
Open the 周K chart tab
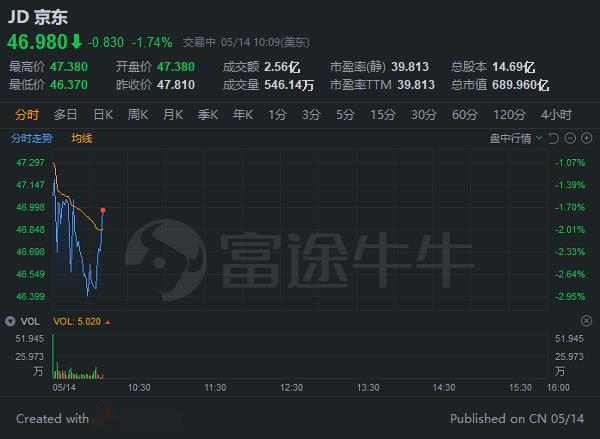[138, 114]
